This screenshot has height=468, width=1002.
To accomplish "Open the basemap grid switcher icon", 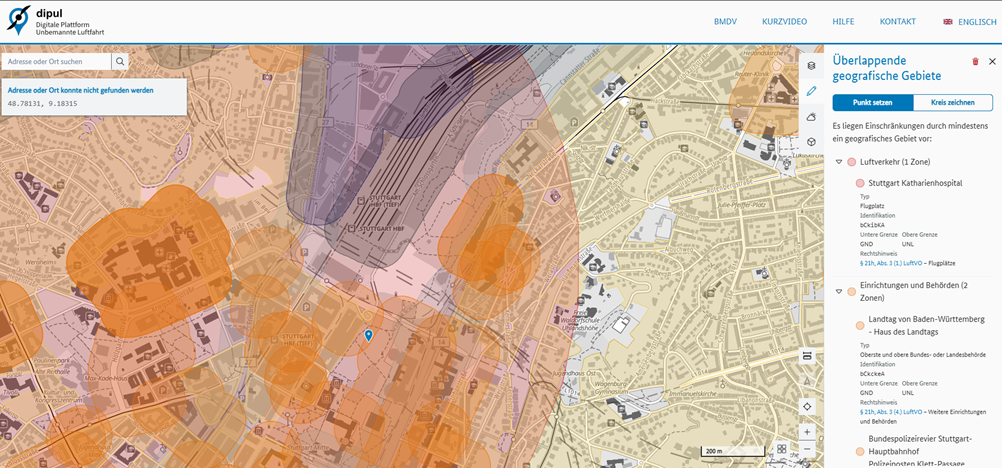I will coord(782,450).
